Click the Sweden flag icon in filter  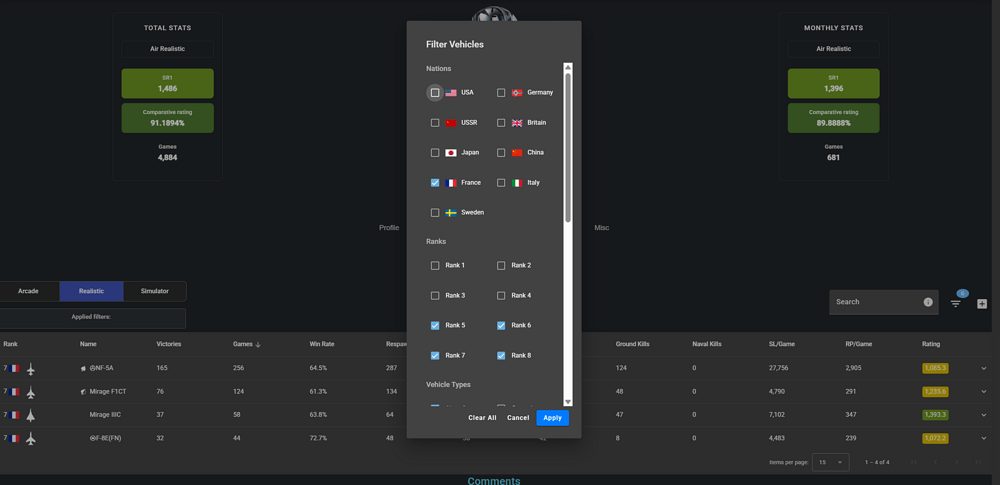pos(451,213)
